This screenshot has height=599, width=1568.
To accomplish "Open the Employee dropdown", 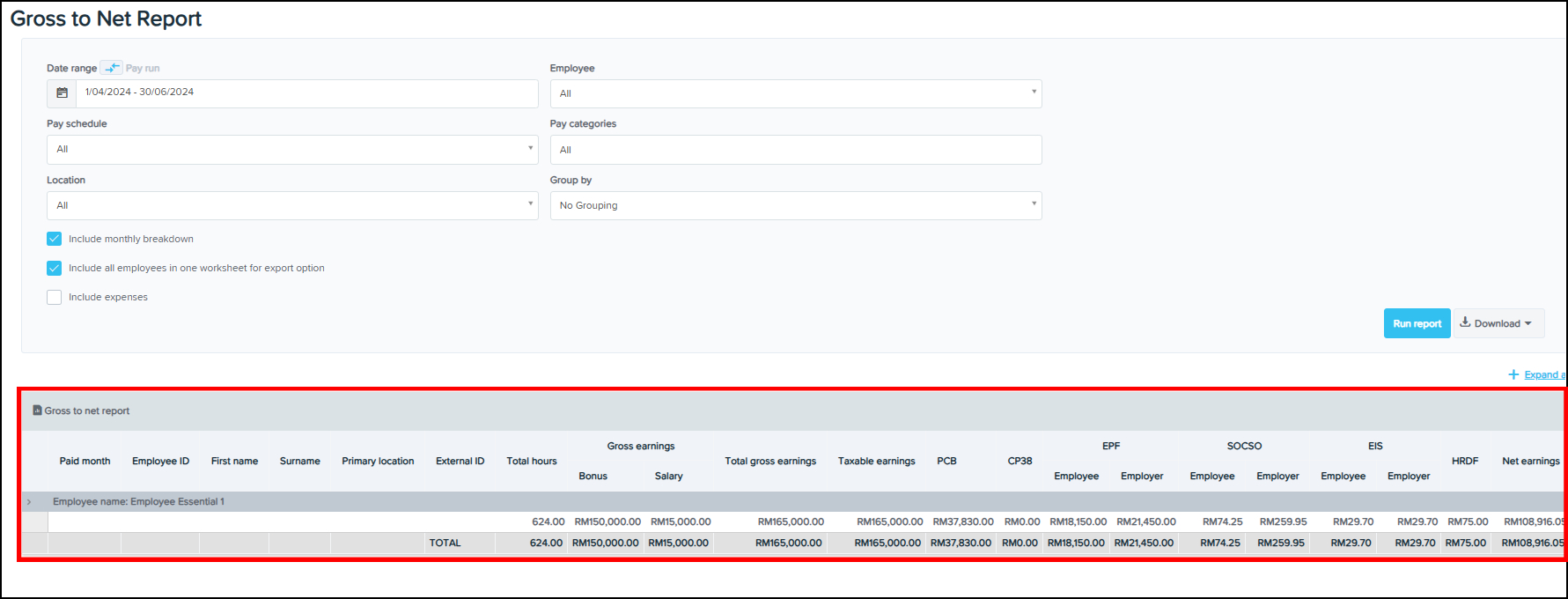I will pos(795,93).
